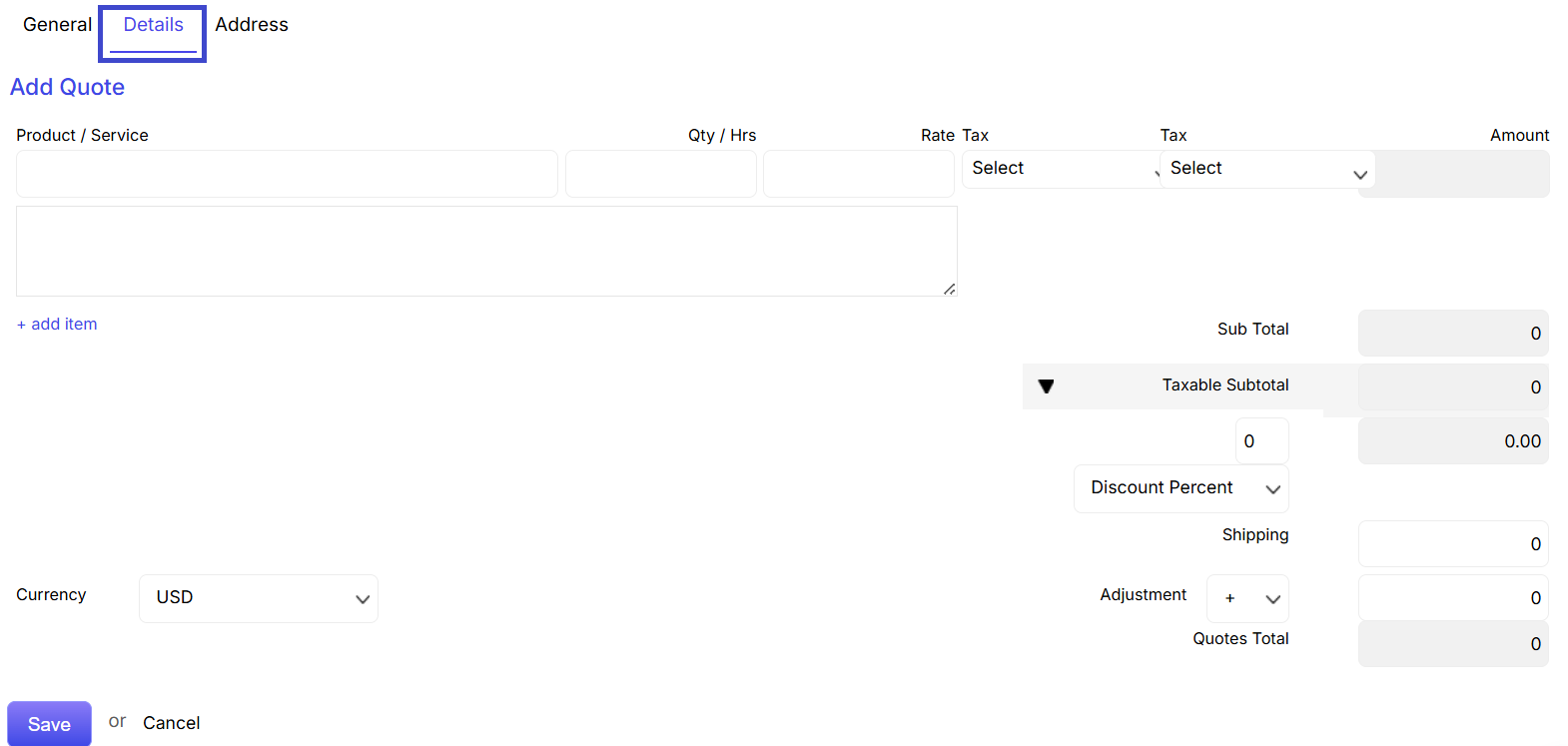Open the Details tab
1568x746 pixels.
tap(153, 25)
